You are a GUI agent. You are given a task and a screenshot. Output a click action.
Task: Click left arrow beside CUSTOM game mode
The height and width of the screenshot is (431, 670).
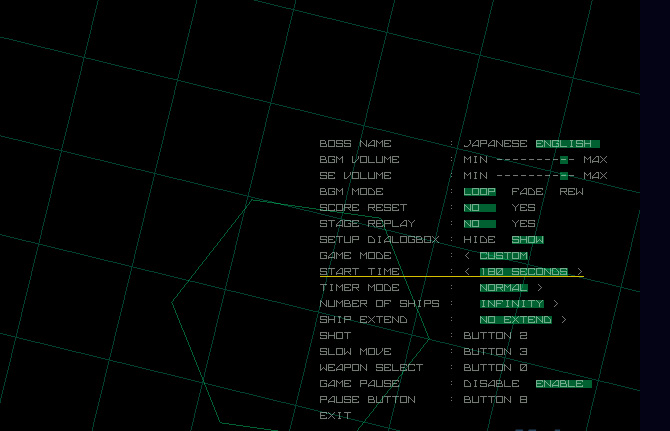tap(467, 256)
